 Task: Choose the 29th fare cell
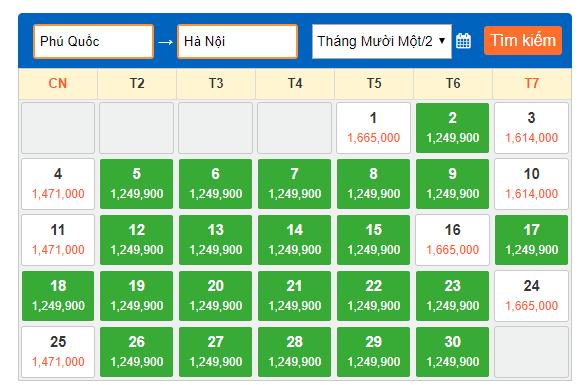tap(373, 352)
